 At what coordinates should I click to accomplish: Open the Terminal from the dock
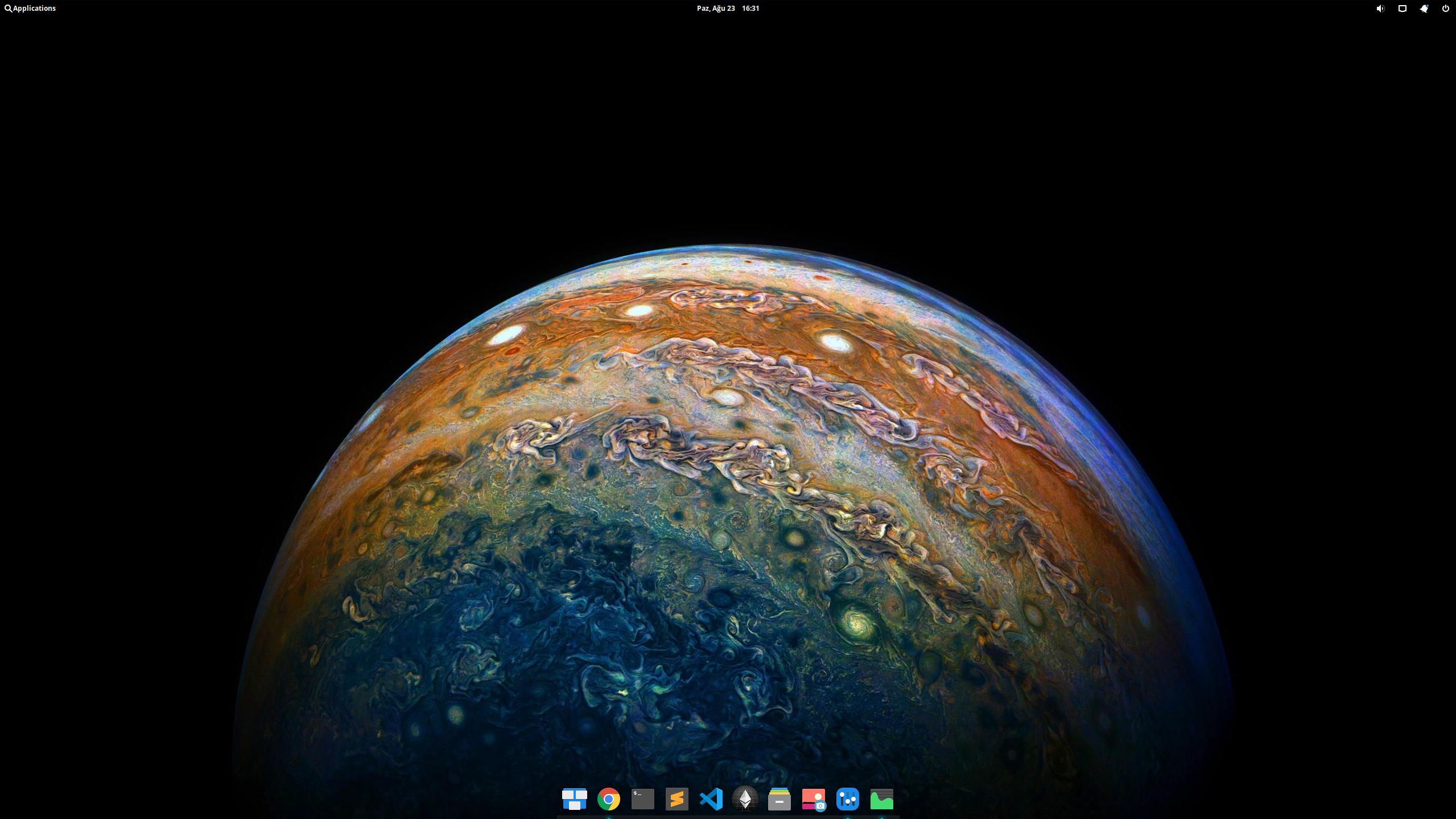click(642, 799)
